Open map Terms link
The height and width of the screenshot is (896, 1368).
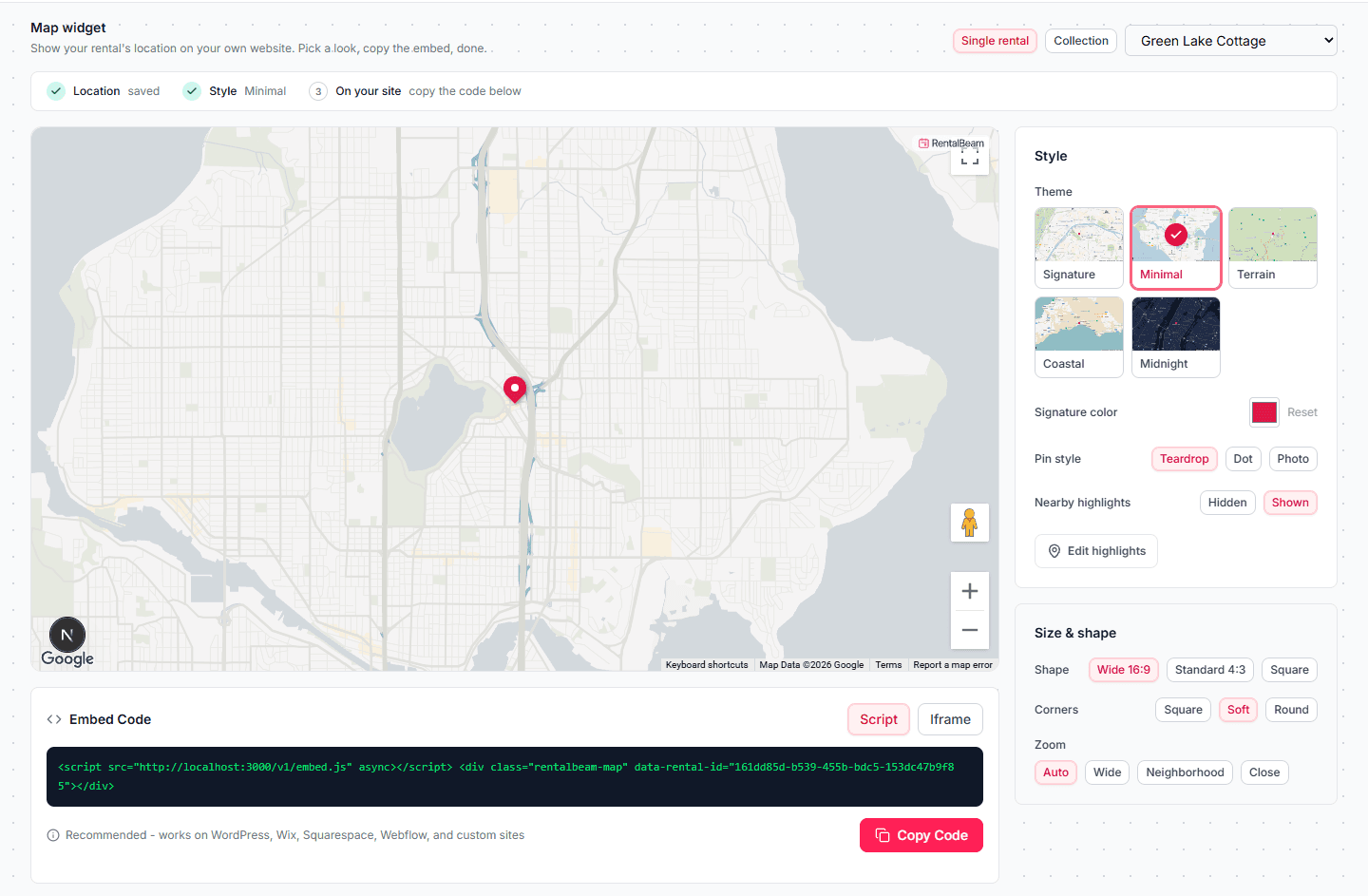pos(888,665)
